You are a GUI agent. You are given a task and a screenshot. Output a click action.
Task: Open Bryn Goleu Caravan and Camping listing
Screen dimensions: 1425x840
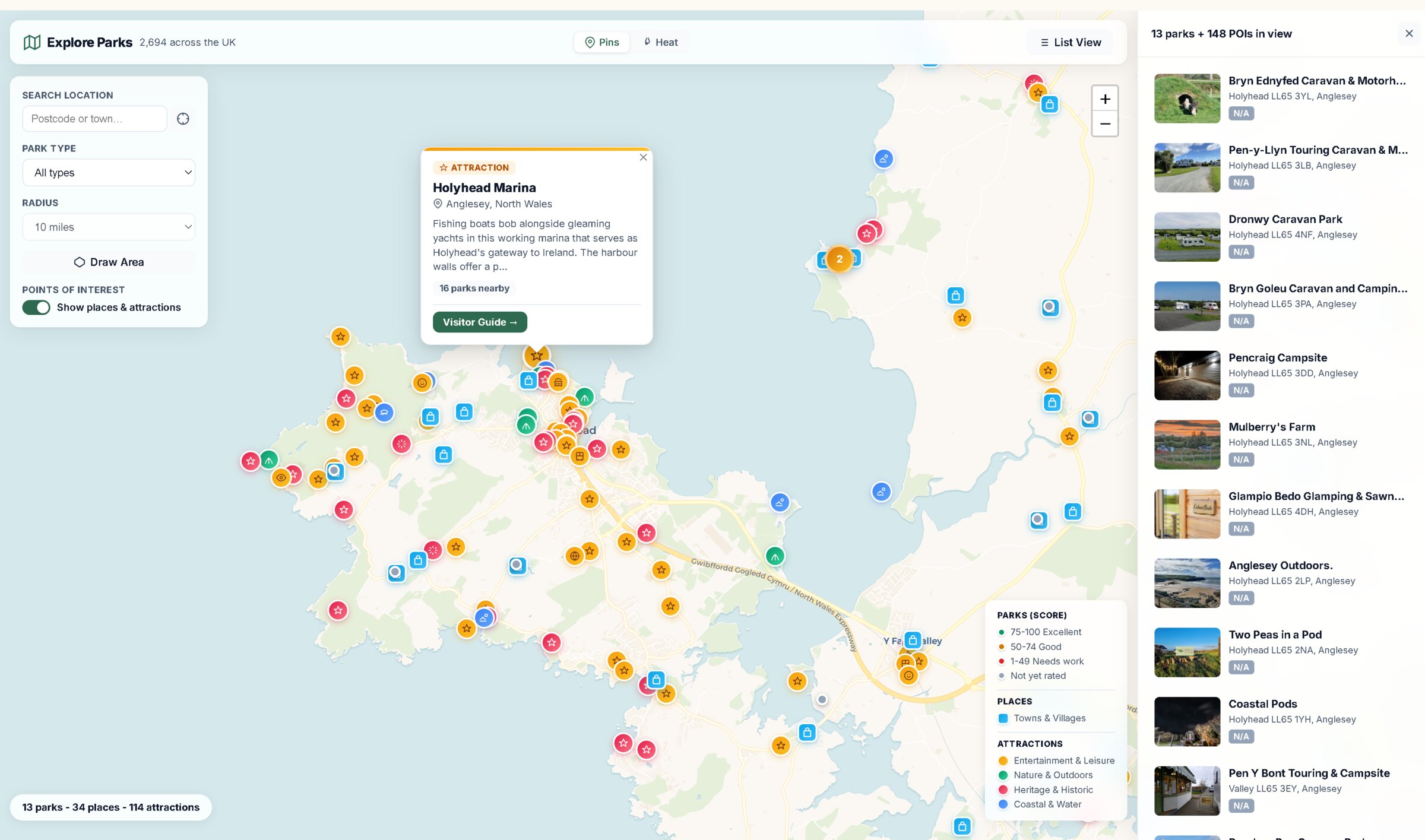1281,306
